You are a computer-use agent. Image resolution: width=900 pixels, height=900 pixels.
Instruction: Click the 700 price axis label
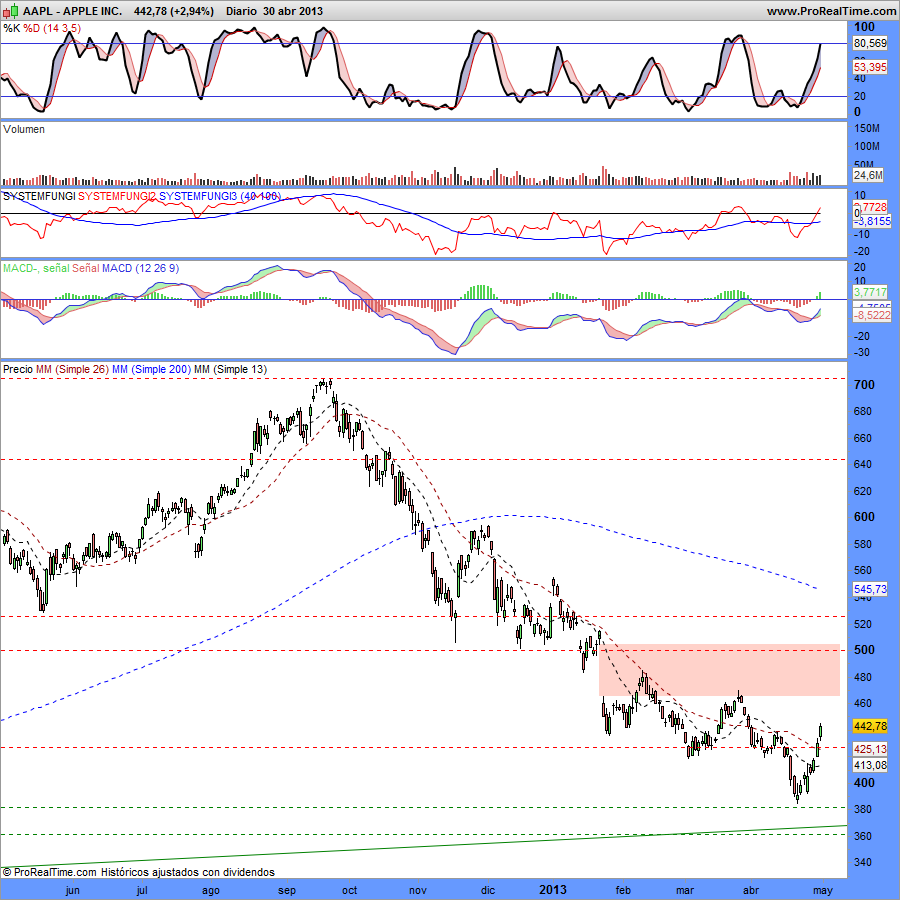864,385
